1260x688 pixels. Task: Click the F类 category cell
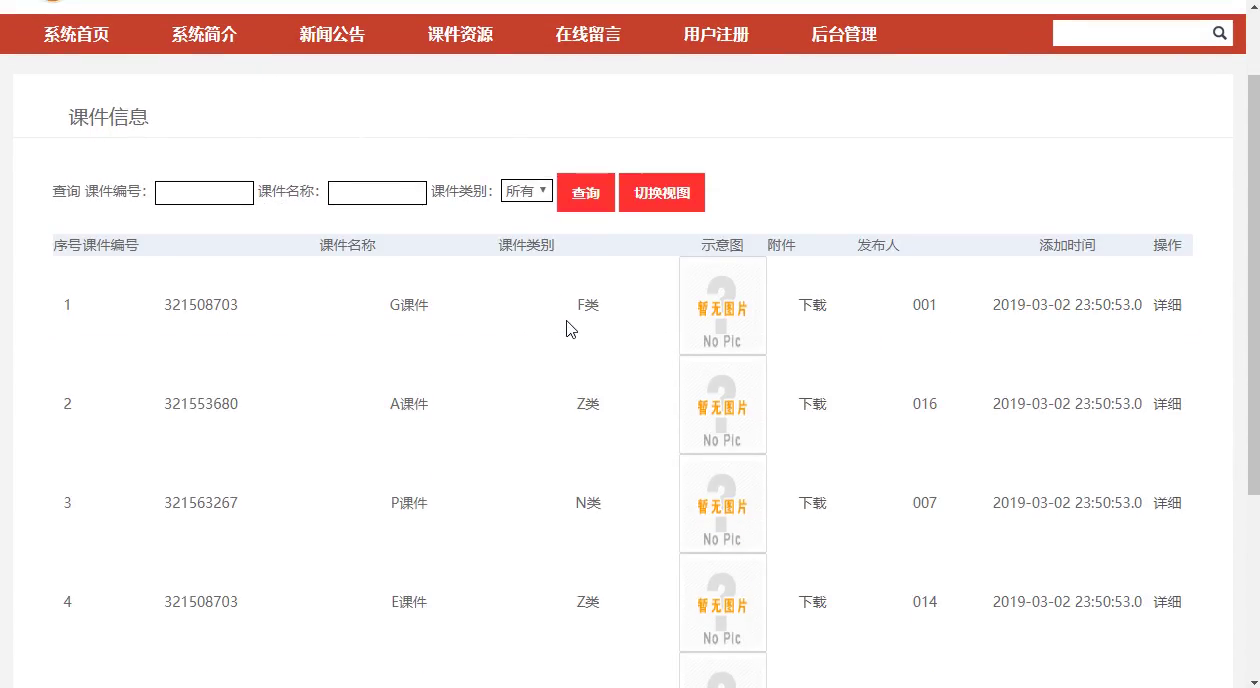[x=588, y=305]
